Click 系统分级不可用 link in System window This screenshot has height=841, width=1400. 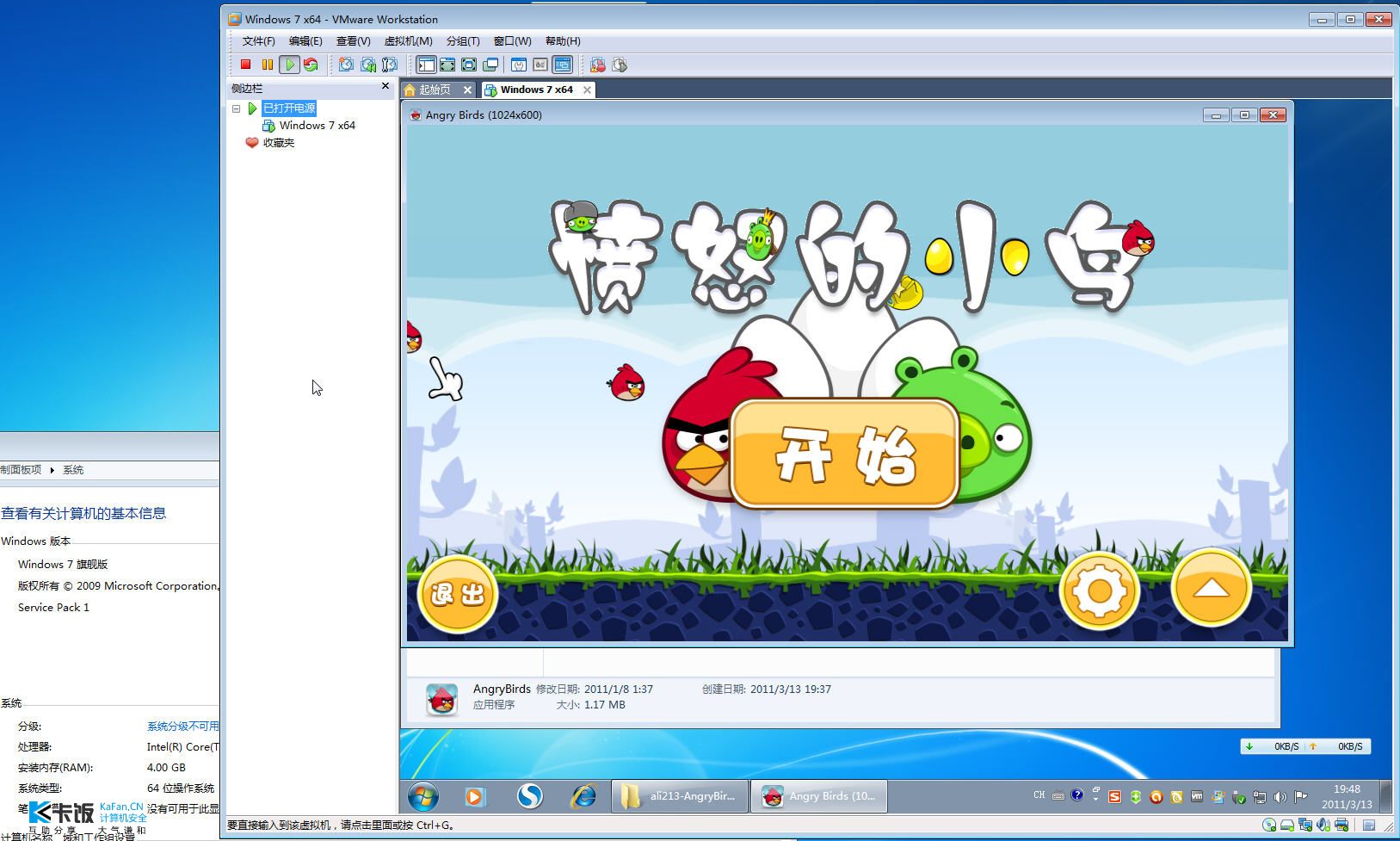tap(182, 727)
